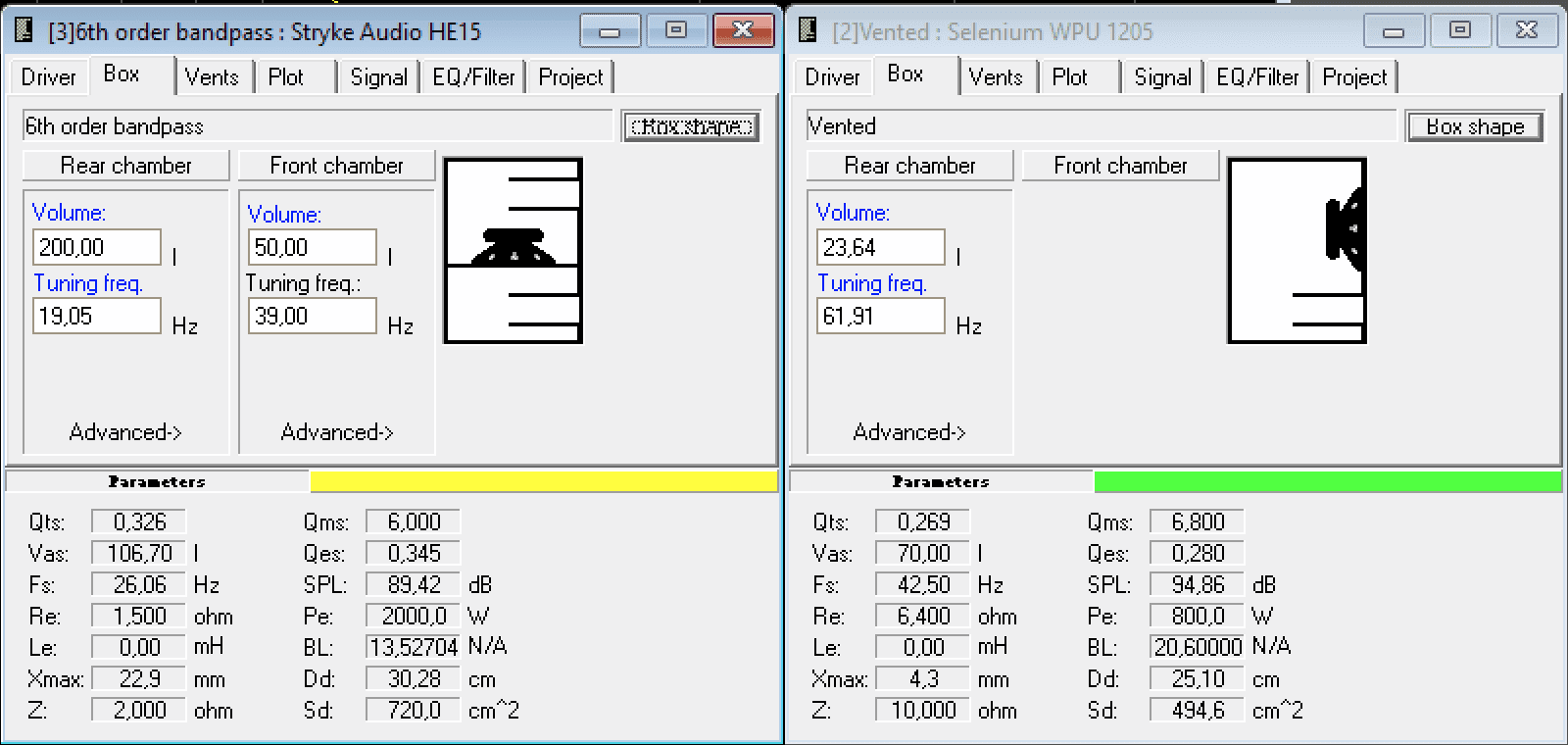Image resolution: width=1568 pixels, height=745 pixels.
Task: Go to Signal tab in the Selenium window
Action: [1162, 77]
